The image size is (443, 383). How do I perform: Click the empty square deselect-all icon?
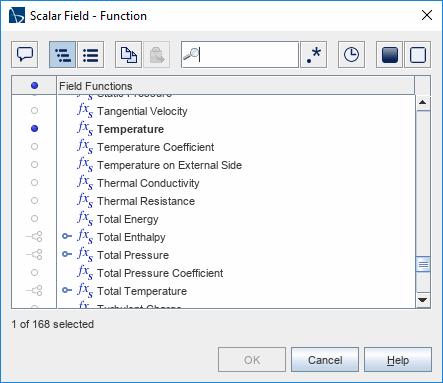click(418, 55)
